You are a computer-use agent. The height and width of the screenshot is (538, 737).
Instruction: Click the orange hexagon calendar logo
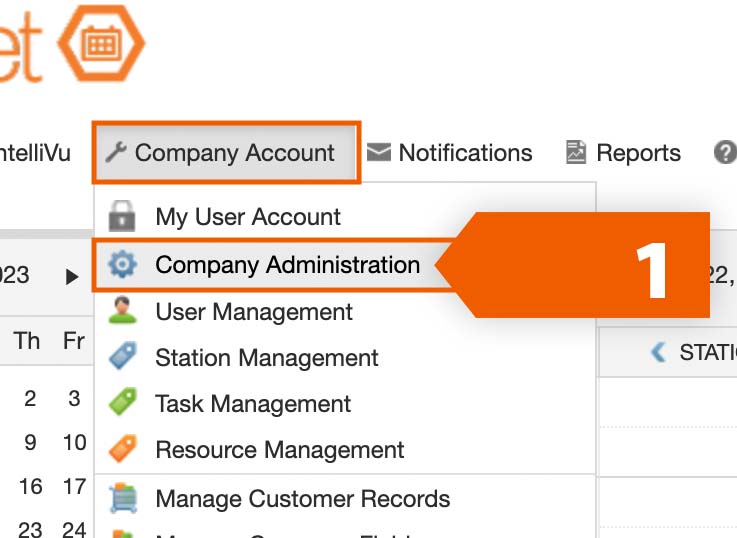coord(100,45)
